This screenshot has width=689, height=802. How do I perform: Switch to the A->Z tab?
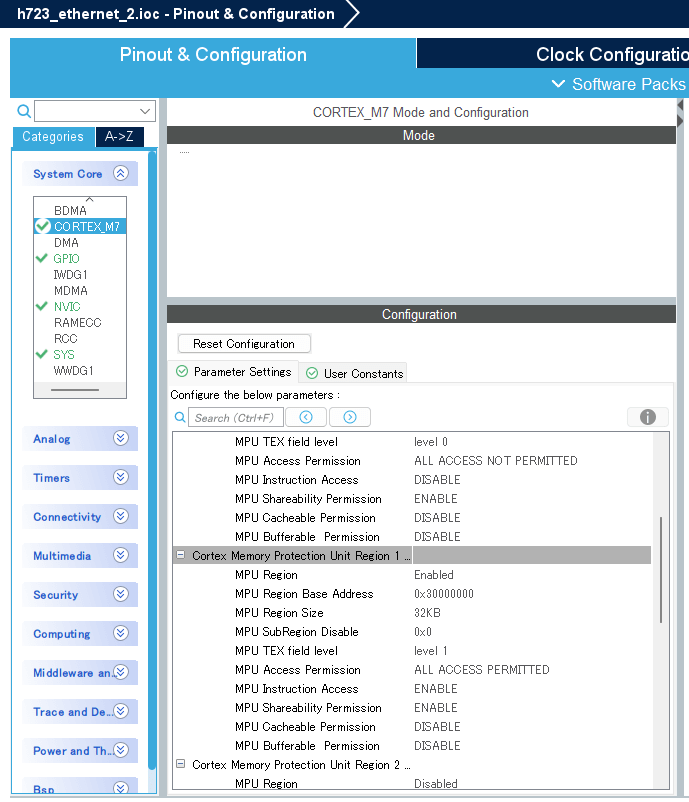pos(119,137)
